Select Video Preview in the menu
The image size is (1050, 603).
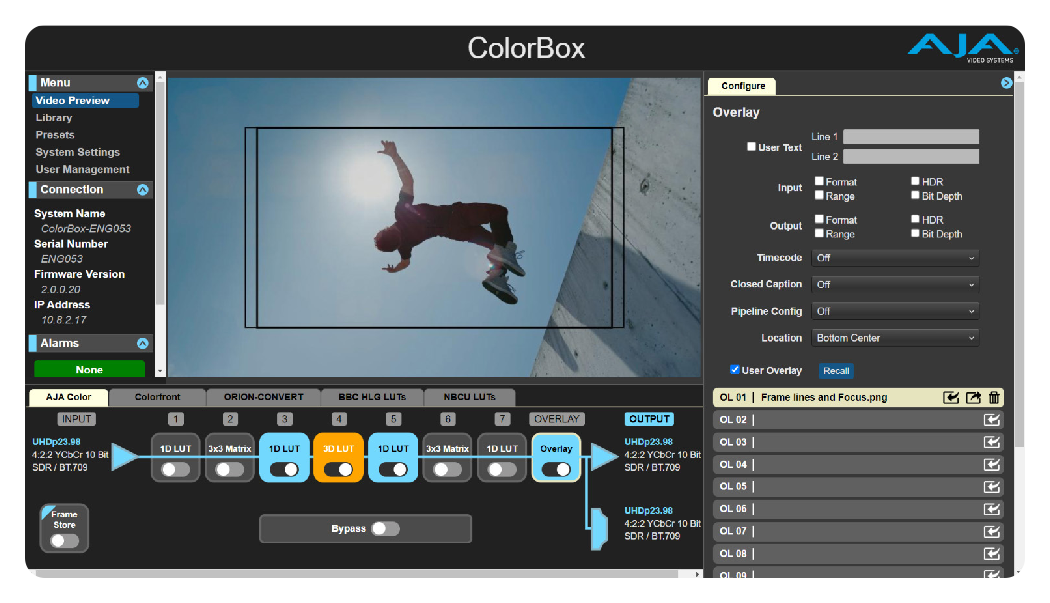(85, 100)
